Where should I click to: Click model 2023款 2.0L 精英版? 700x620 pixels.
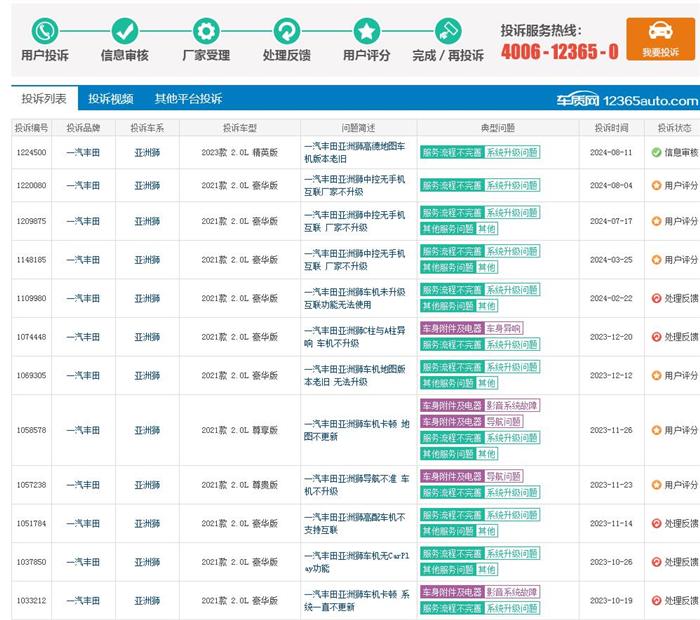coord(240,153)
